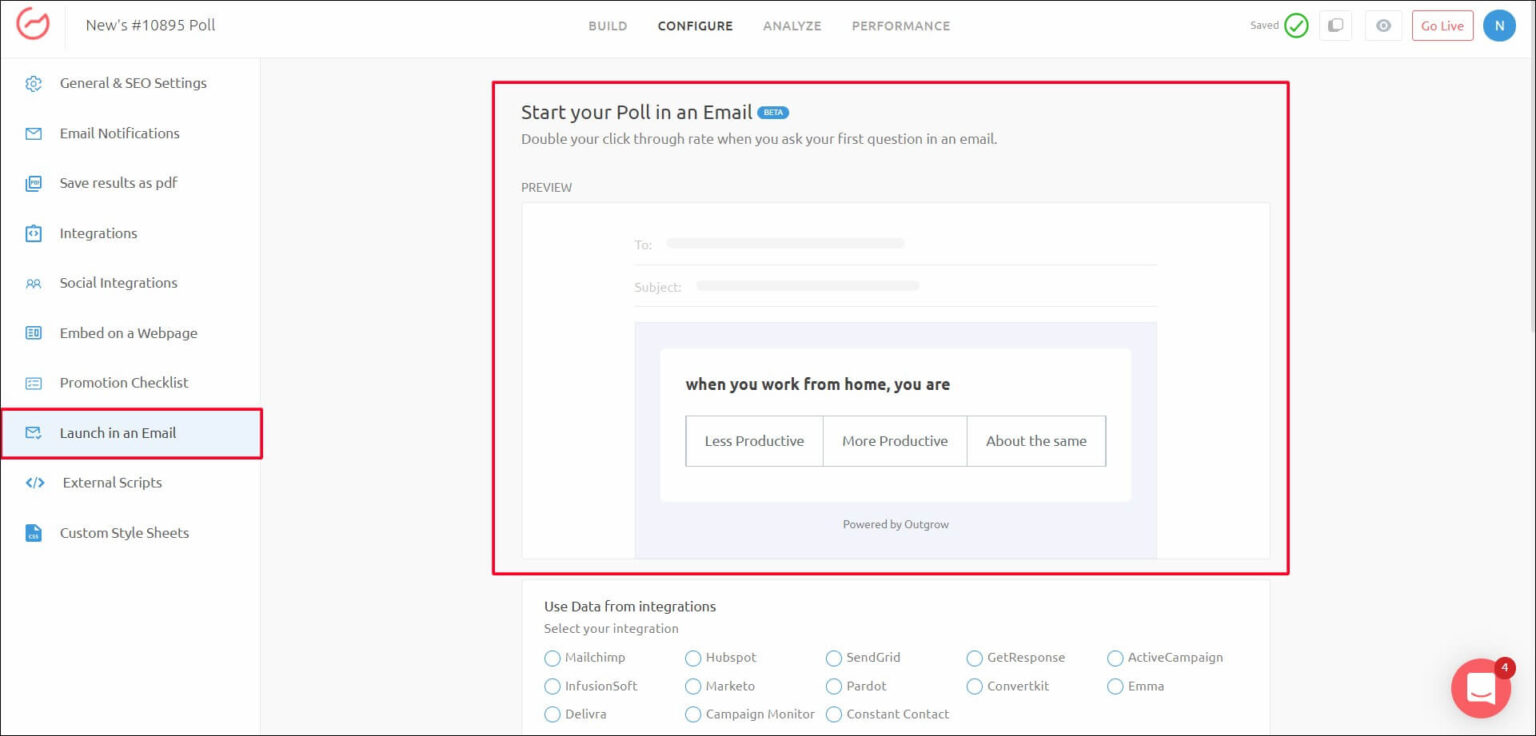Select the Hubspot integration radio button
This screenshot has width=1536, height=736.
pyautogui.click(x=693, y=658)
